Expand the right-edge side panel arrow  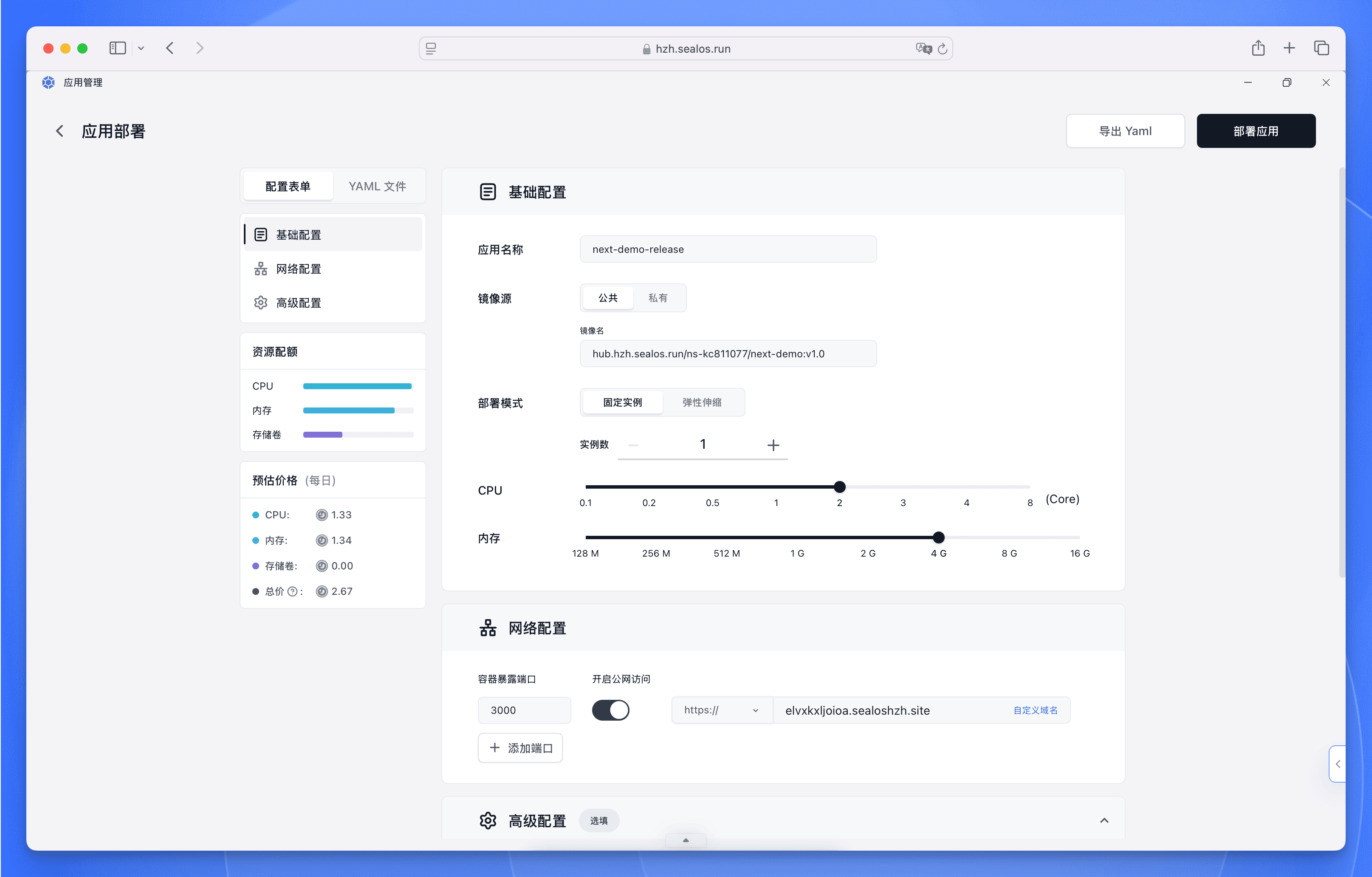pos(1337,764)
